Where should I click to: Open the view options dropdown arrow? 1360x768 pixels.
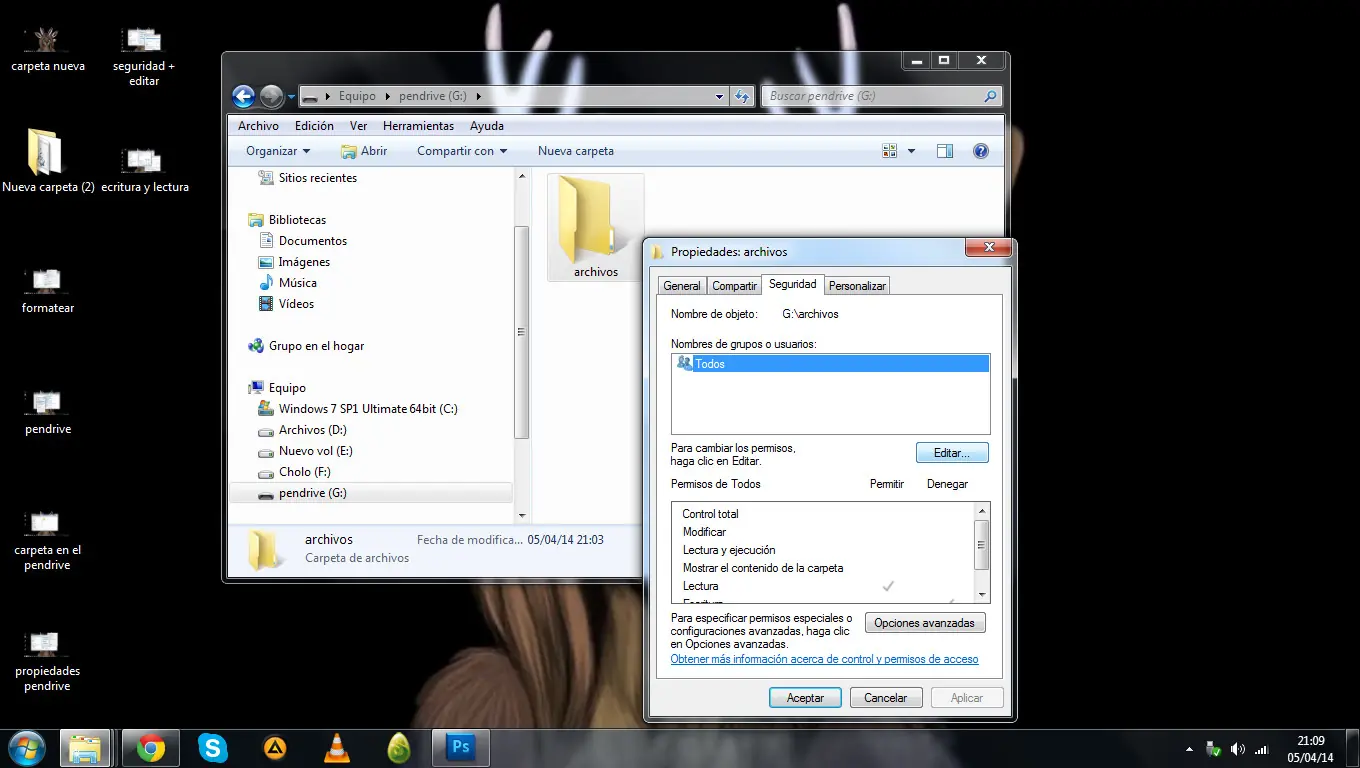911,151
